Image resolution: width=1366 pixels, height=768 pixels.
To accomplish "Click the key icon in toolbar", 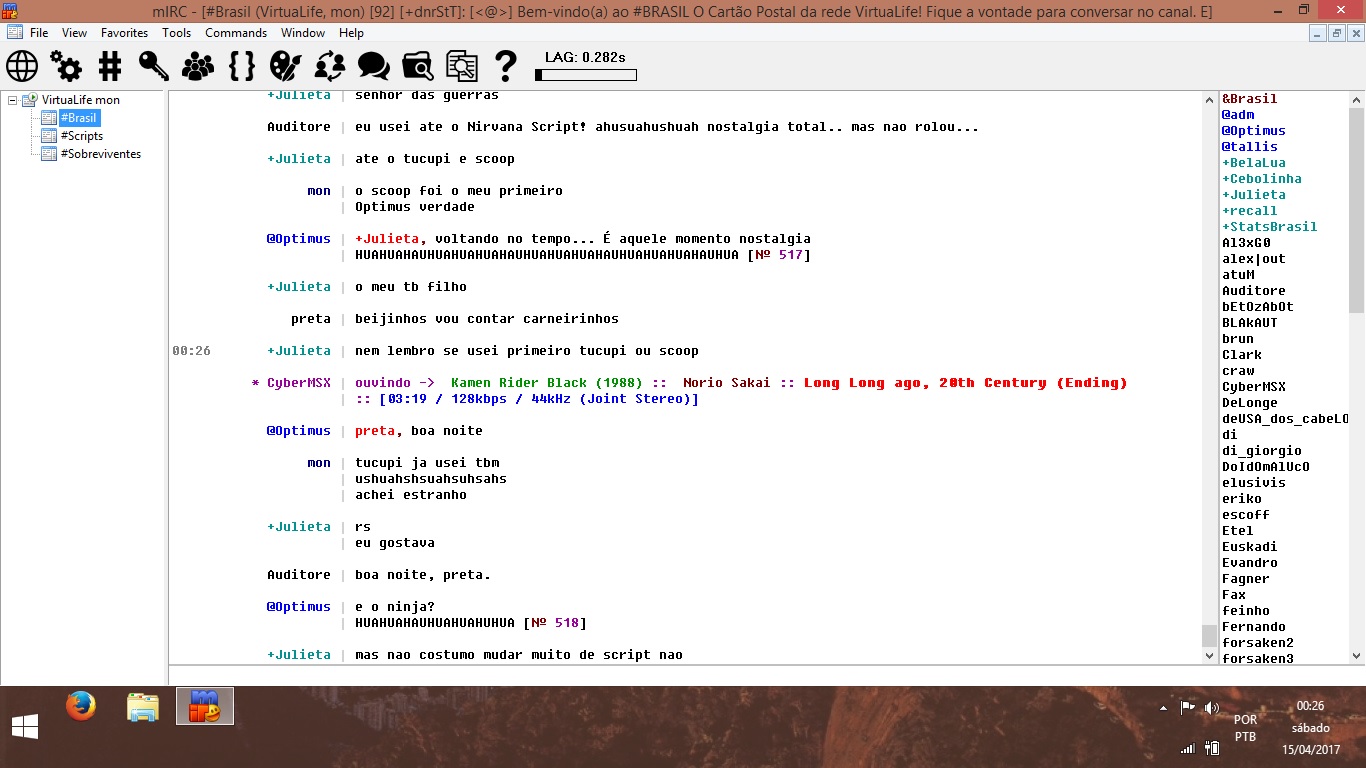I will click(154, 66).
